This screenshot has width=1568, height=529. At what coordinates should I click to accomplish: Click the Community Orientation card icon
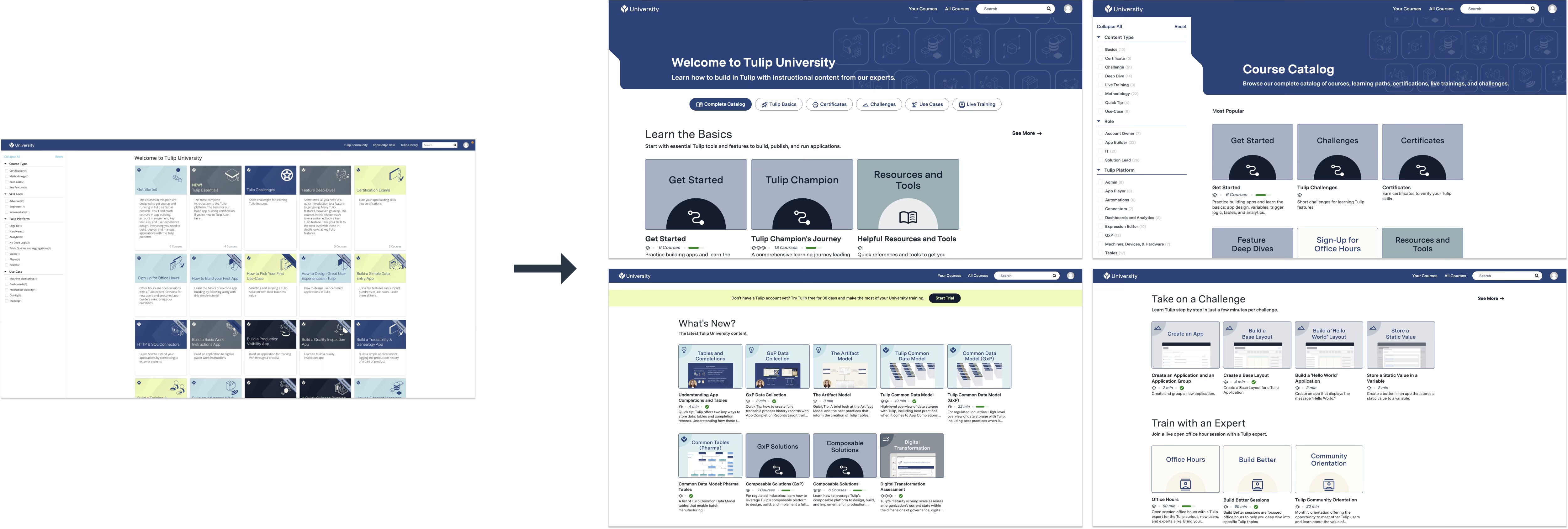(x=1329, y=484)
